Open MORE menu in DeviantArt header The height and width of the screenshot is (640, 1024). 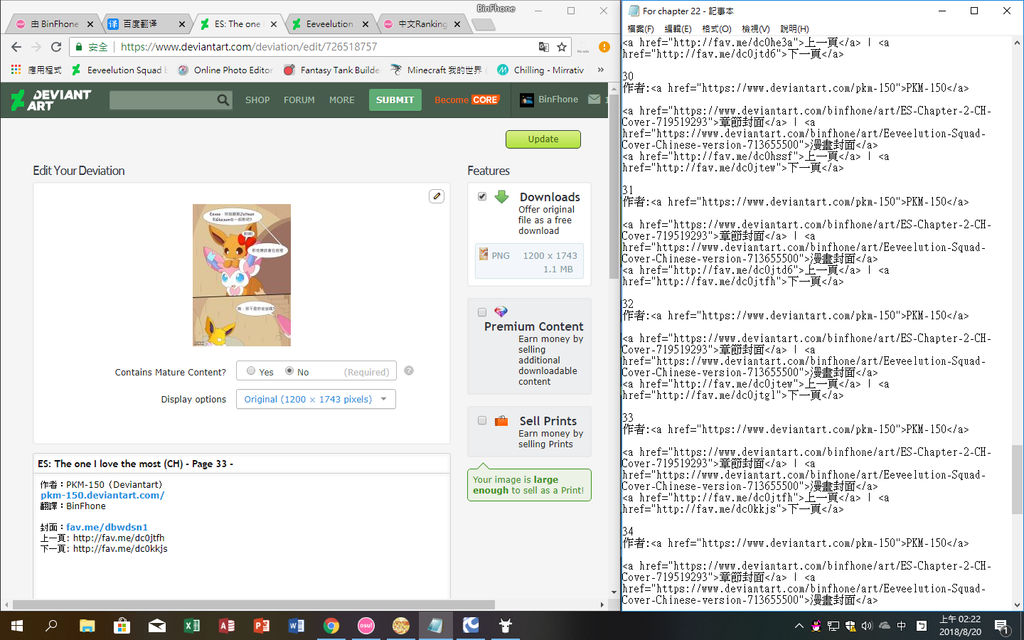[x=342, y=100]
